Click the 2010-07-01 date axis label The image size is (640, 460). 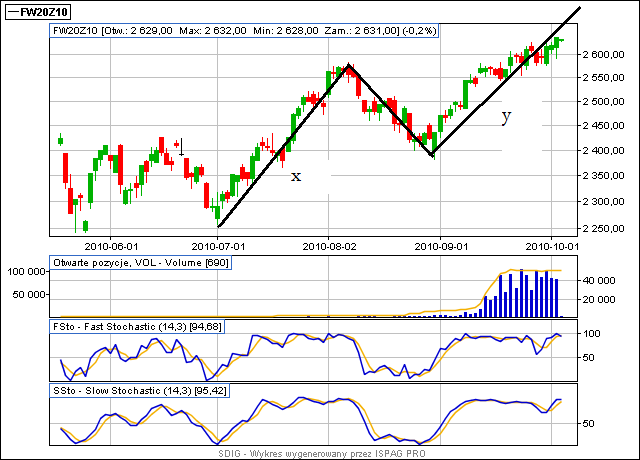pyautogui.click(x=219, y=243)
